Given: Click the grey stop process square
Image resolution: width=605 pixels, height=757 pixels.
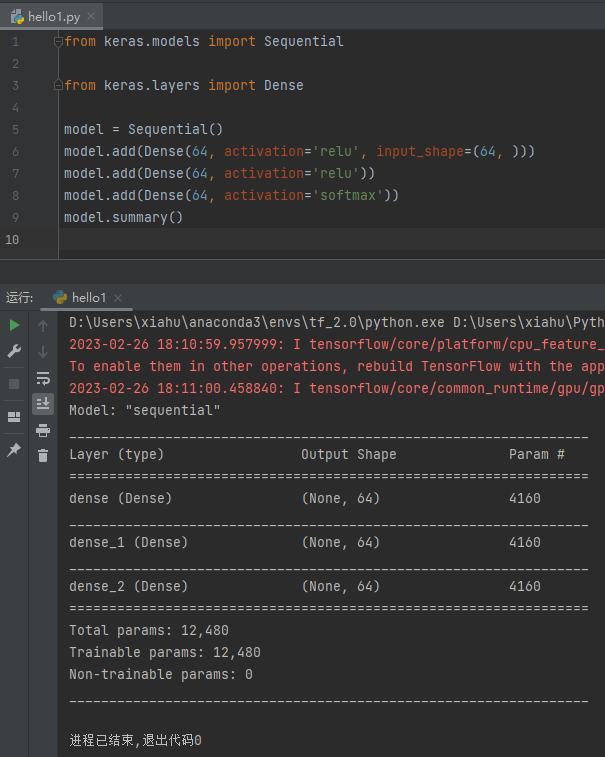Looking at the screenshot, I should tap(14, 384).
